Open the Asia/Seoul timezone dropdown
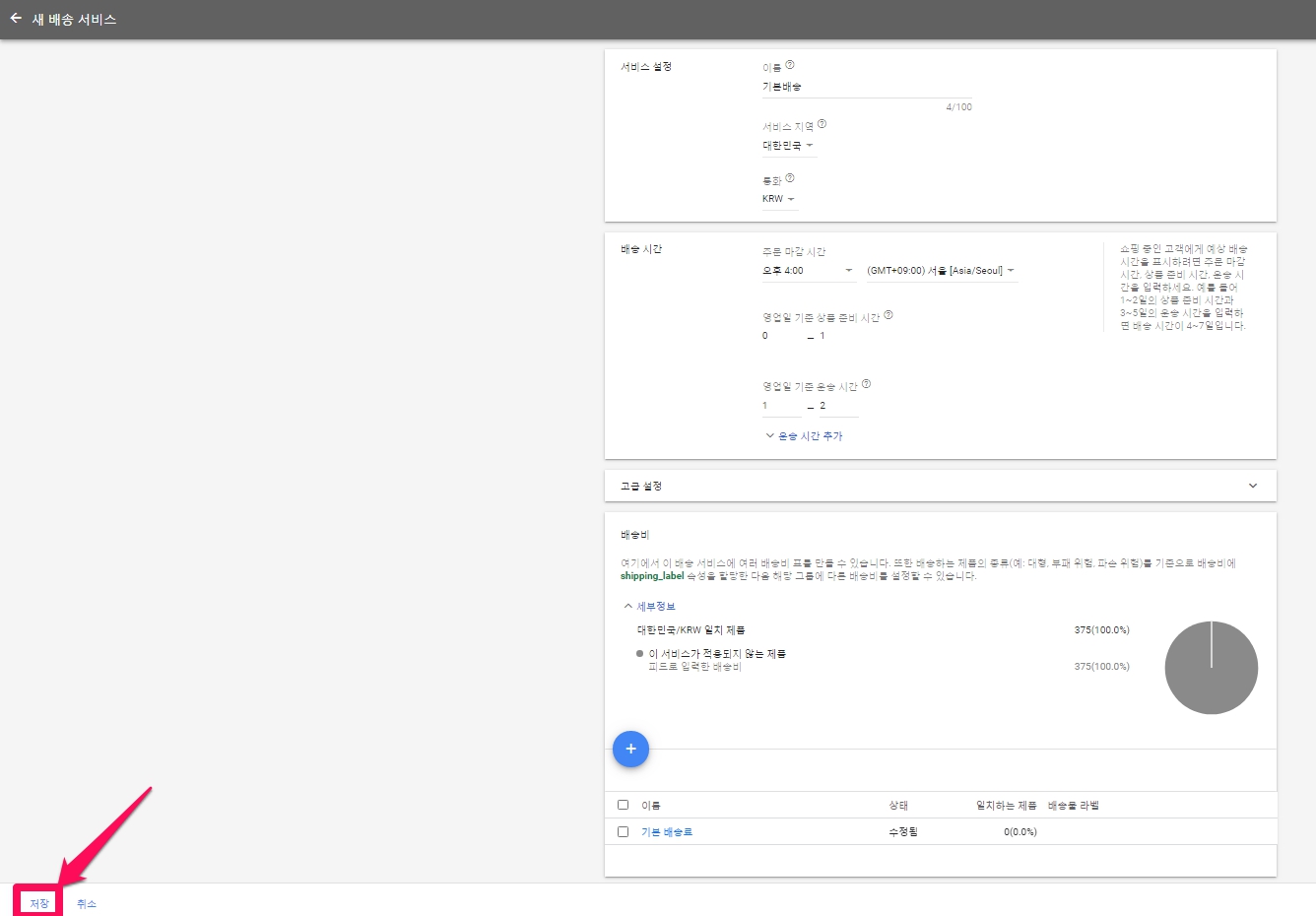The height and width of the screenshot is (916, 1316). 941,271
